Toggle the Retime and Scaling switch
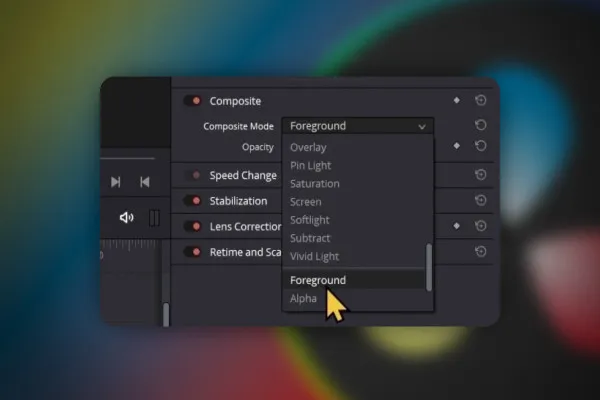 pyautogui.click(x=193, y=252)
